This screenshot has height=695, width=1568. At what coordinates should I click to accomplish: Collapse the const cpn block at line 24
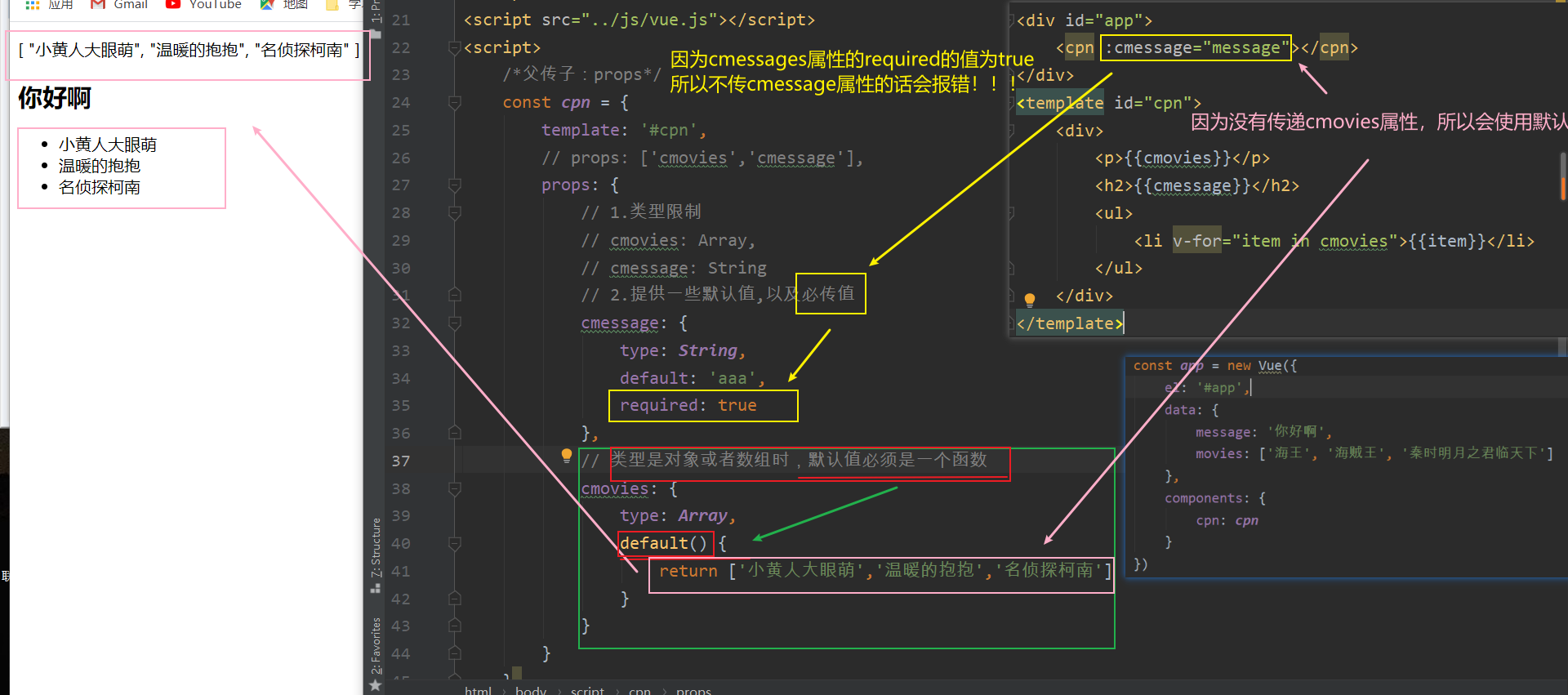(455, 103)
